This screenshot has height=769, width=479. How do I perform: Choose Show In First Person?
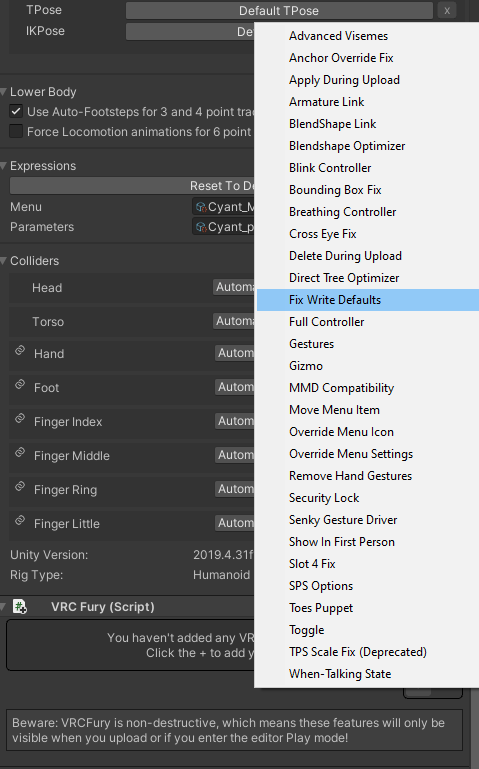point(368,542)
